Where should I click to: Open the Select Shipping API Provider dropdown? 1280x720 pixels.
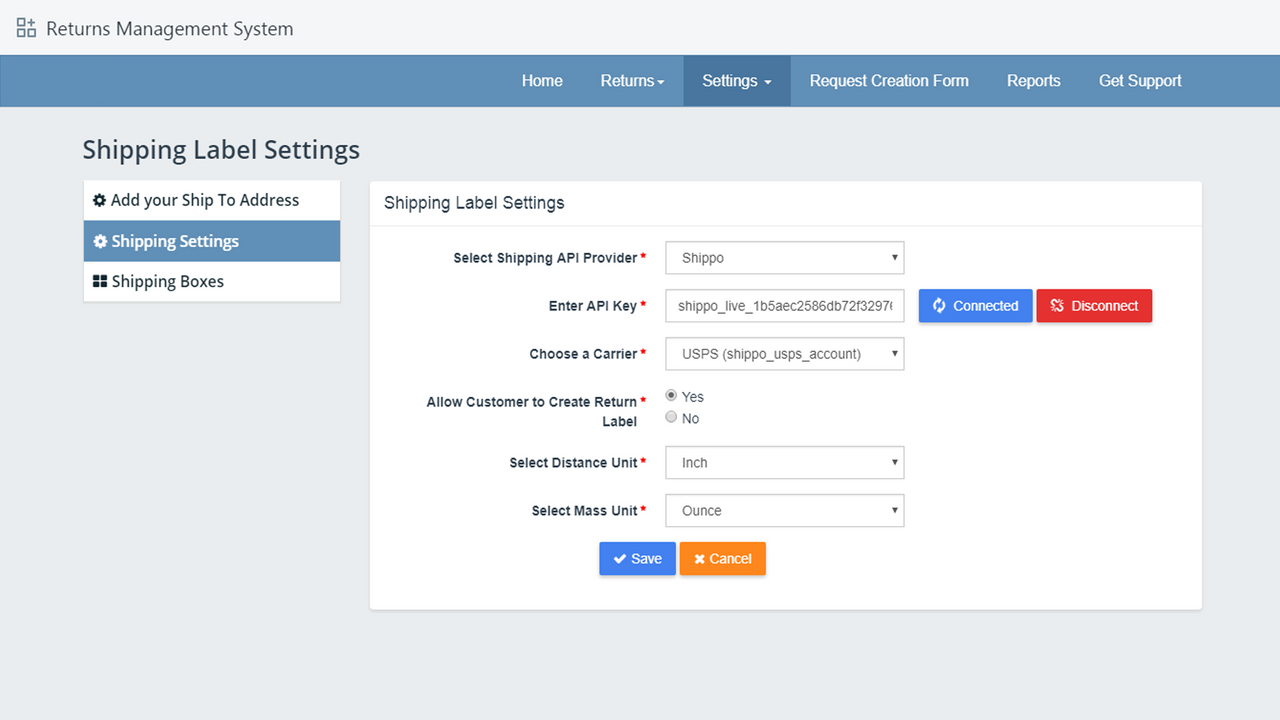(784, 257)
